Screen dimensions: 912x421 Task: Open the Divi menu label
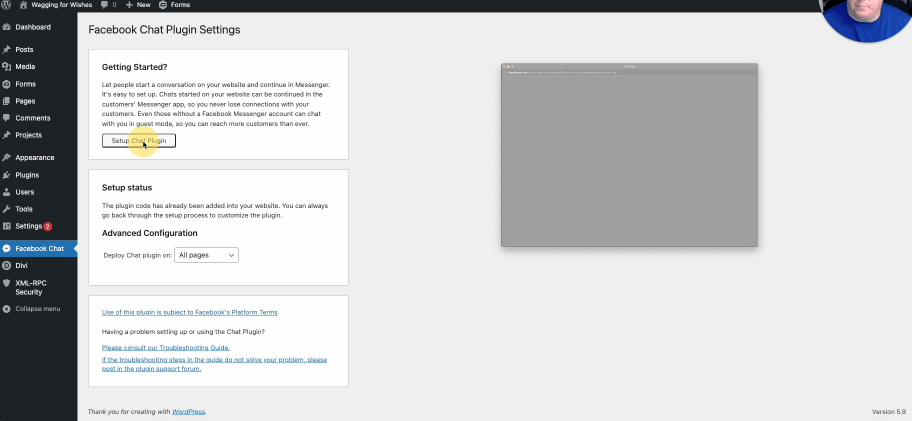(x=22, y=266)
